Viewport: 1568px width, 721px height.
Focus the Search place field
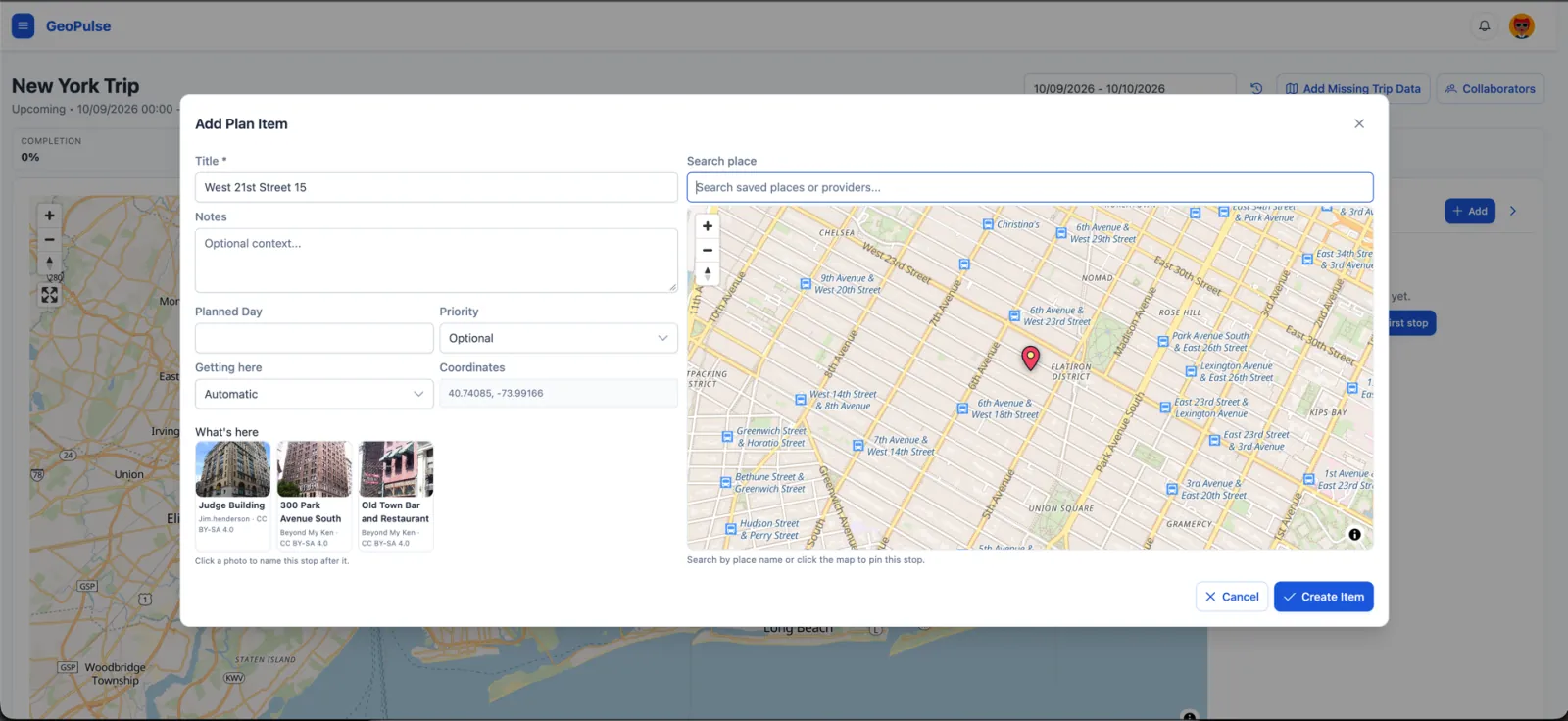[1030, 187]
